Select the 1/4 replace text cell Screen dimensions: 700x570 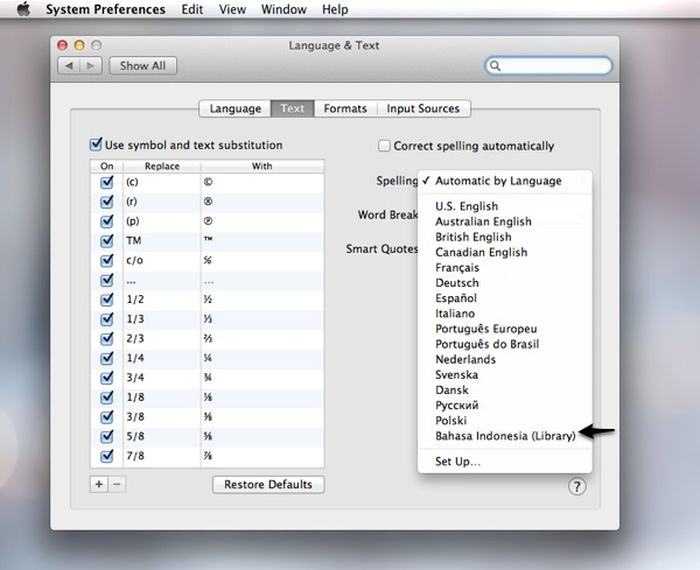tap(162, 358)
